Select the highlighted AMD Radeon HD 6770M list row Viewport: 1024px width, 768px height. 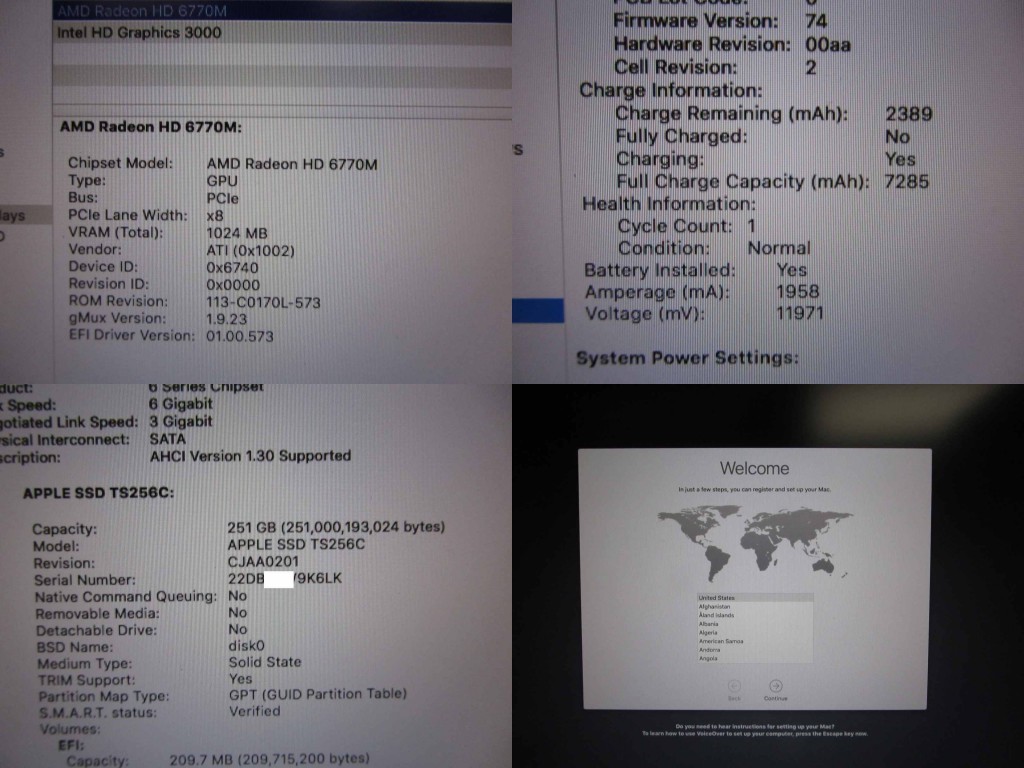point(282,10)
